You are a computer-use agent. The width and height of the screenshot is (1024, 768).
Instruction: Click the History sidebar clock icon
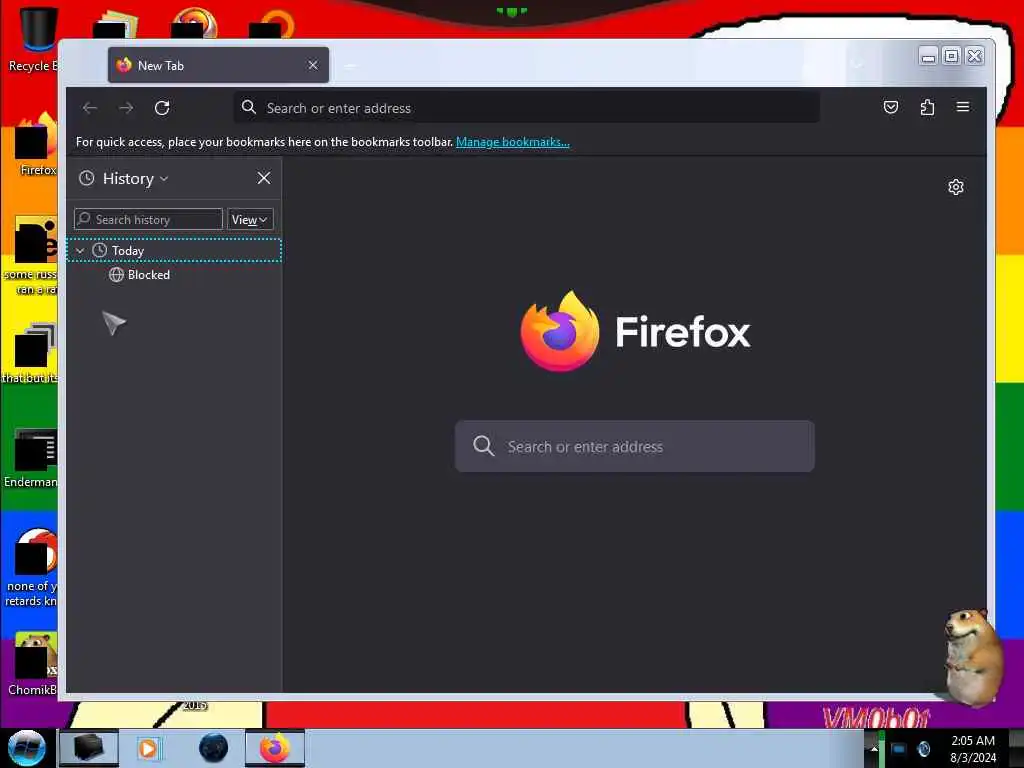(86, 178)
